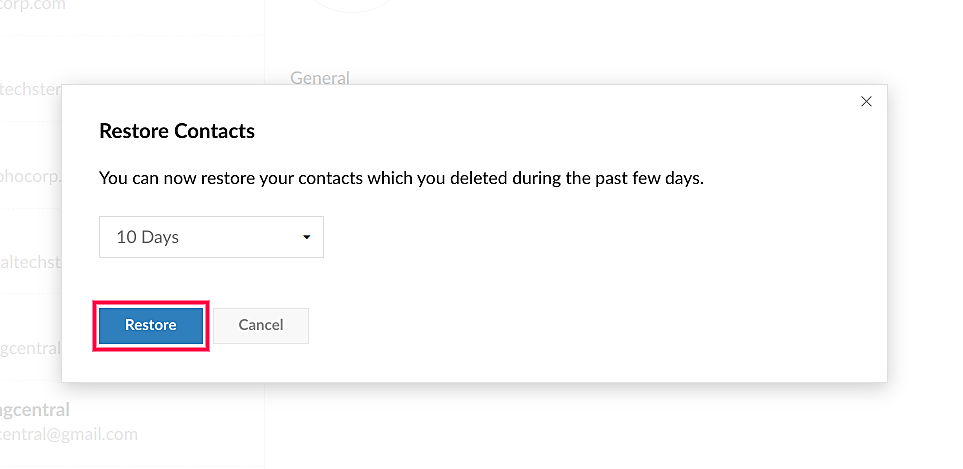Image resolution: width=963 pixels, height=469 pixels.
Task: Select the techster contact behind the dialog
Action: point(30,89)
